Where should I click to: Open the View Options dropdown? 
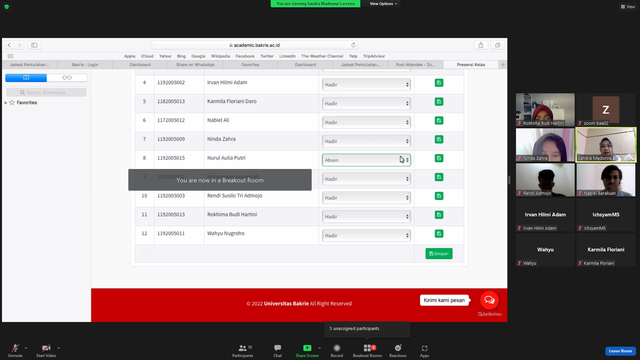[383, 4]
